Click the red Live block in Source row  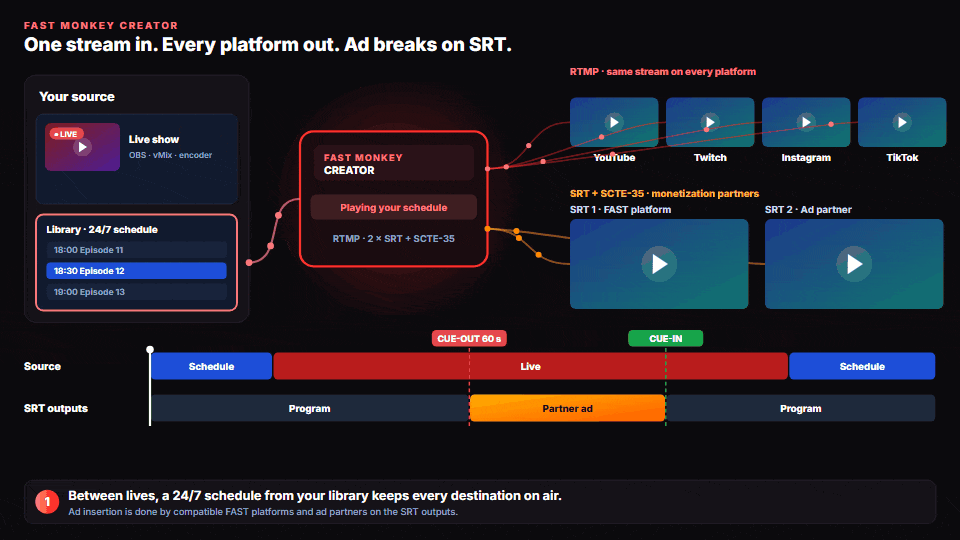[530, 366]
